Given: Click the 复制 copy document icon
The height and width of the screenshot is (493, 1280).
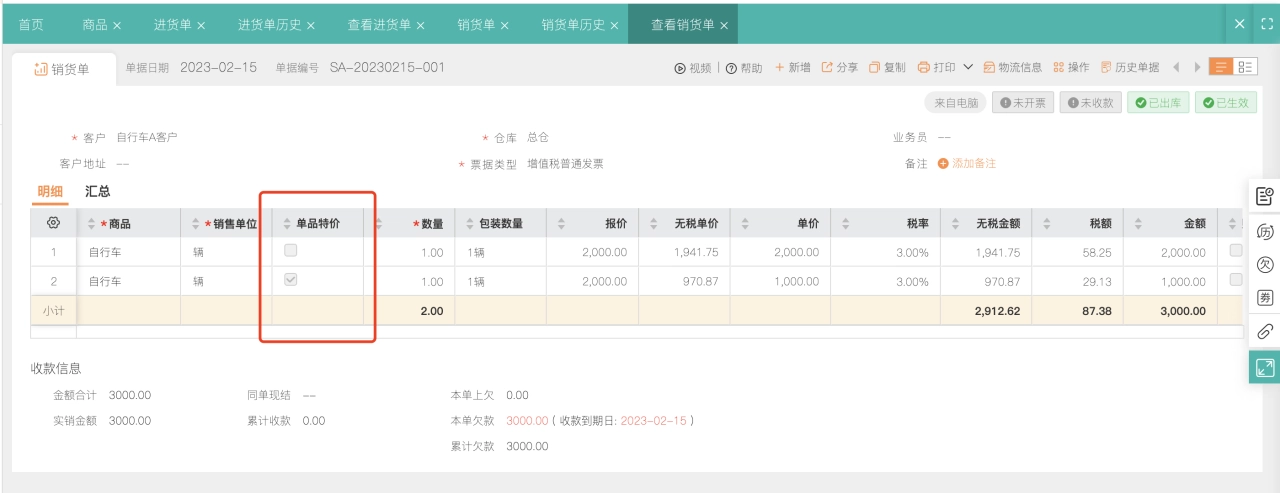Looking at the screenshot, I should click(874, 67).
